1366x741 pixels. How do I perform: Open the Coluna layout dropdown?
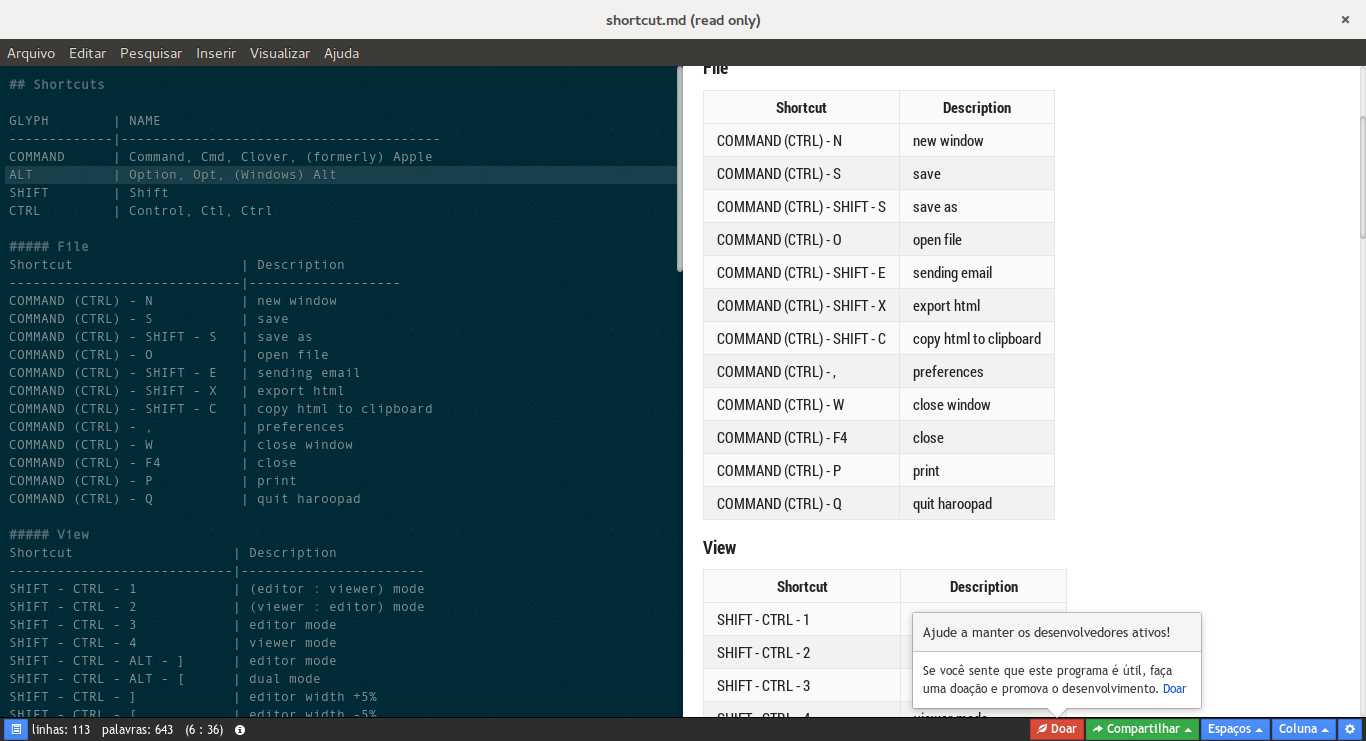click(1304, 729)
